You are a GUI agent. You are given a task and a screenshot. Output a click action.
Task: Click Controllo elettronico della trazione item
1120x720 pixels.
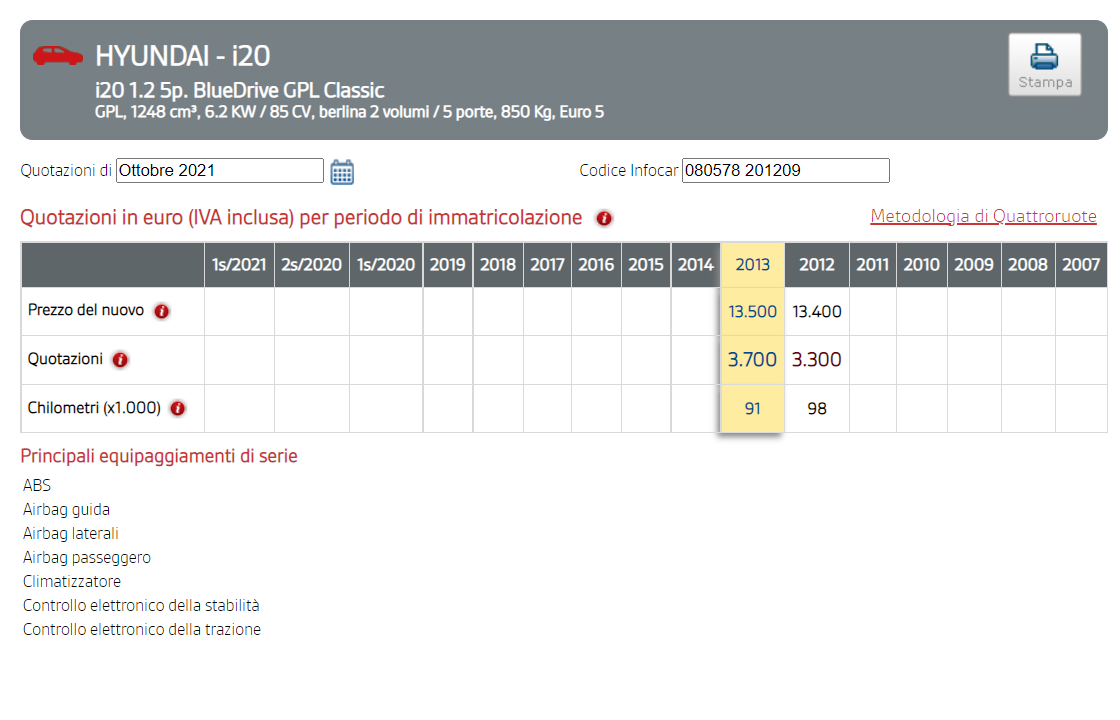[x=142, y=629]
